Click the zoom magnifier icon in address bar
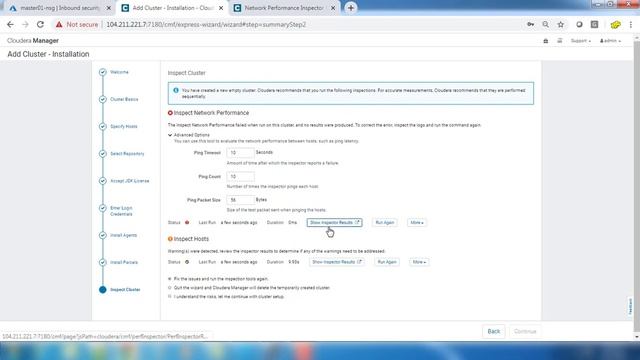 click(545, 24)
